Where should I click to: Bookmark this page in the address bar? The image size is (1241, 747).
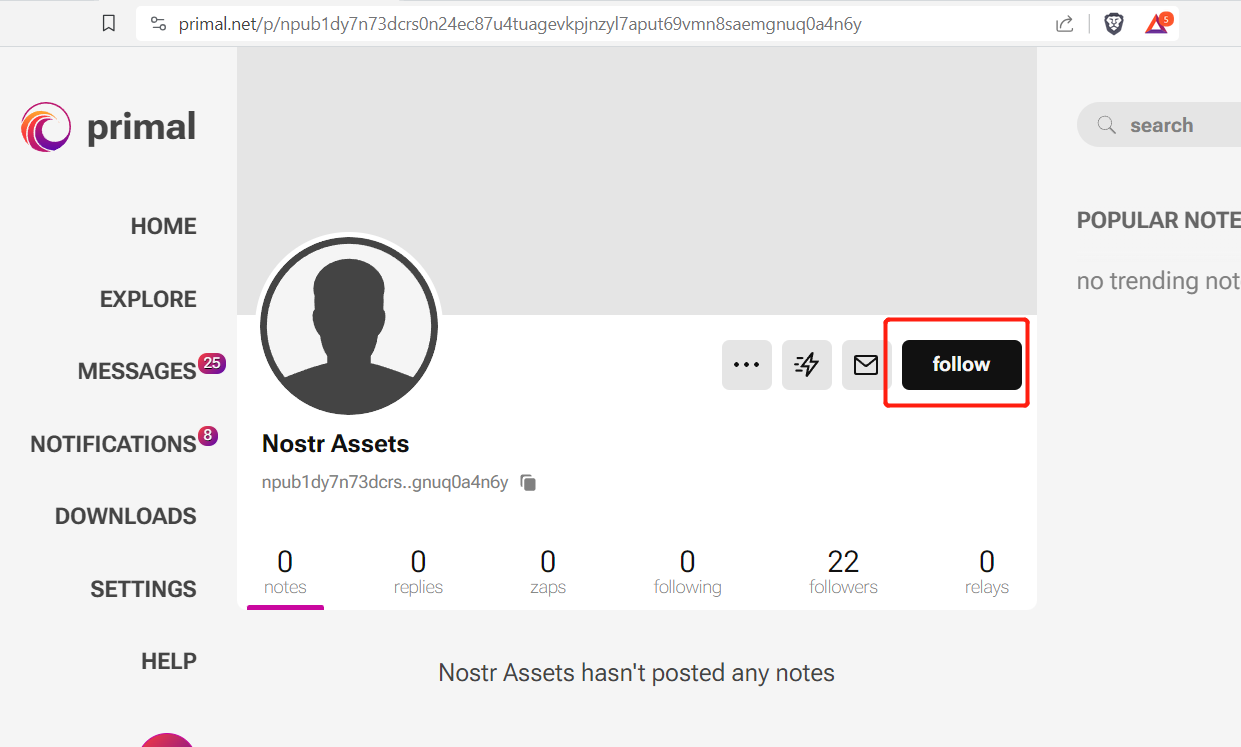tap(109, 24)
